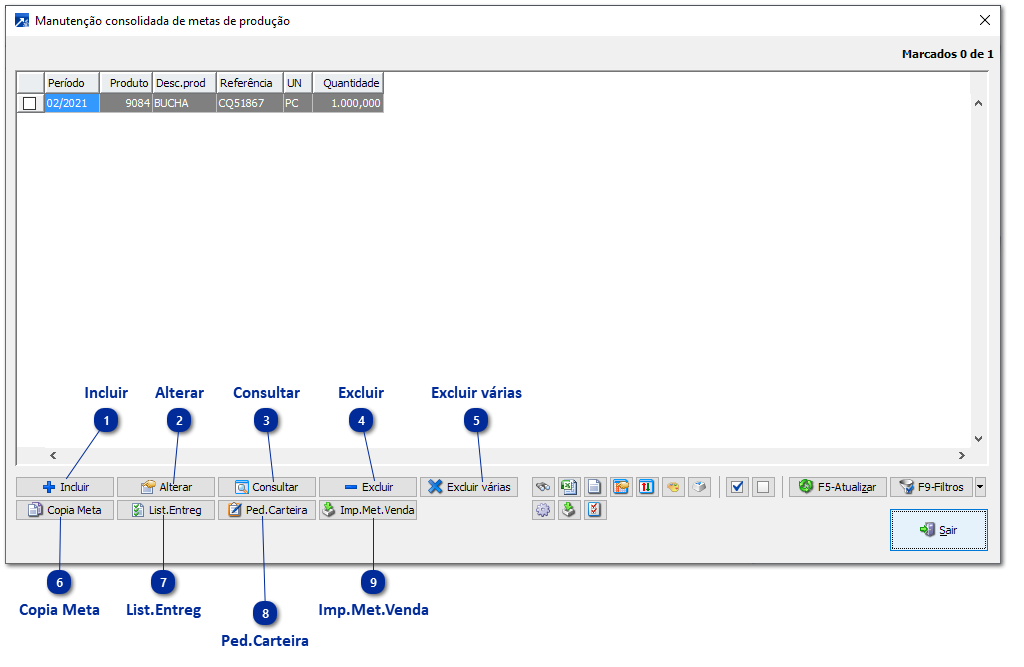Select the BUCHA description cell
This screenshot has width=1024, height=667.
pos(184,103)
